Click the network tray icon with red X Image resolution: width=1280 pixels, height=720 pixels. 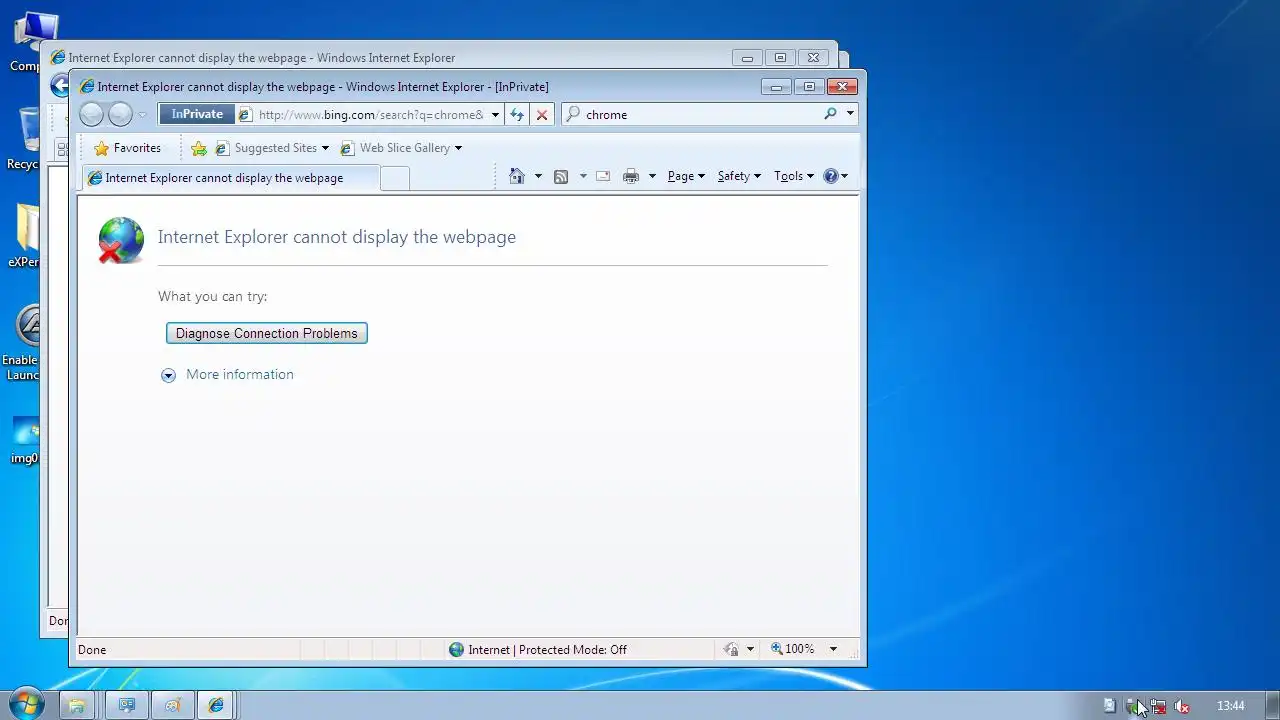[x=1158, y=706]
